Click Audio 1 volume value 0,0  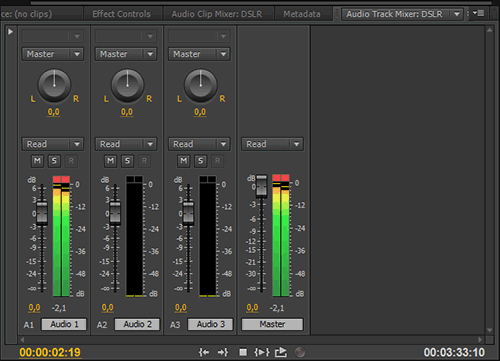[x=35, y=308]
